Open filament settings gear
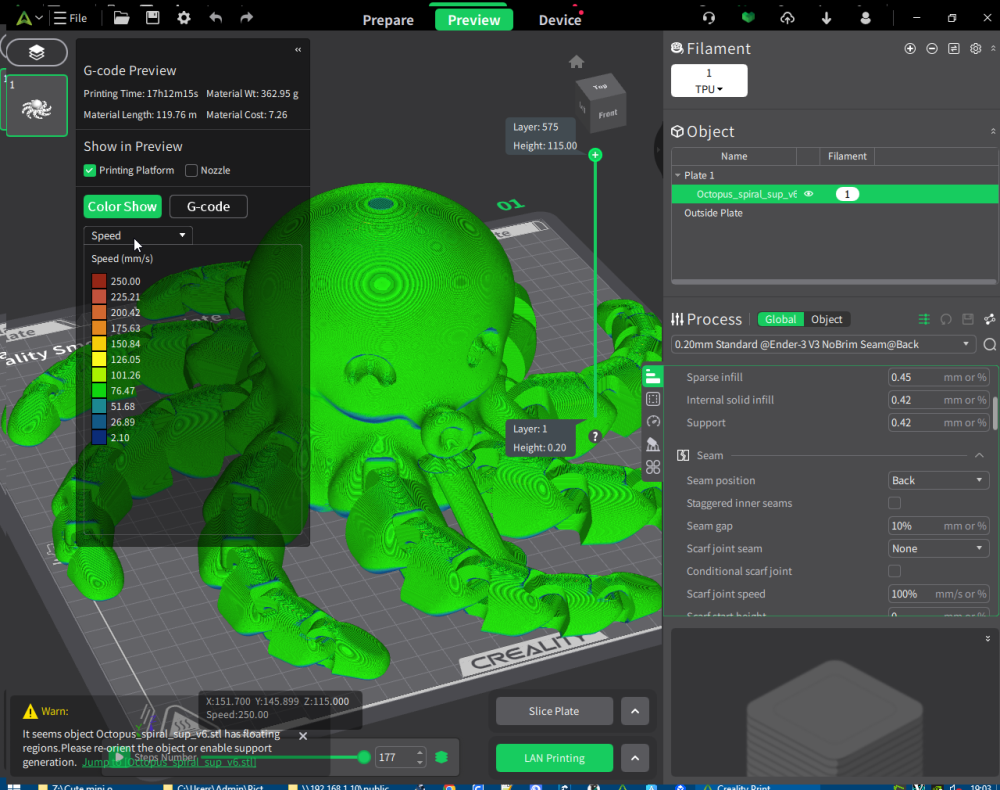 975,48
